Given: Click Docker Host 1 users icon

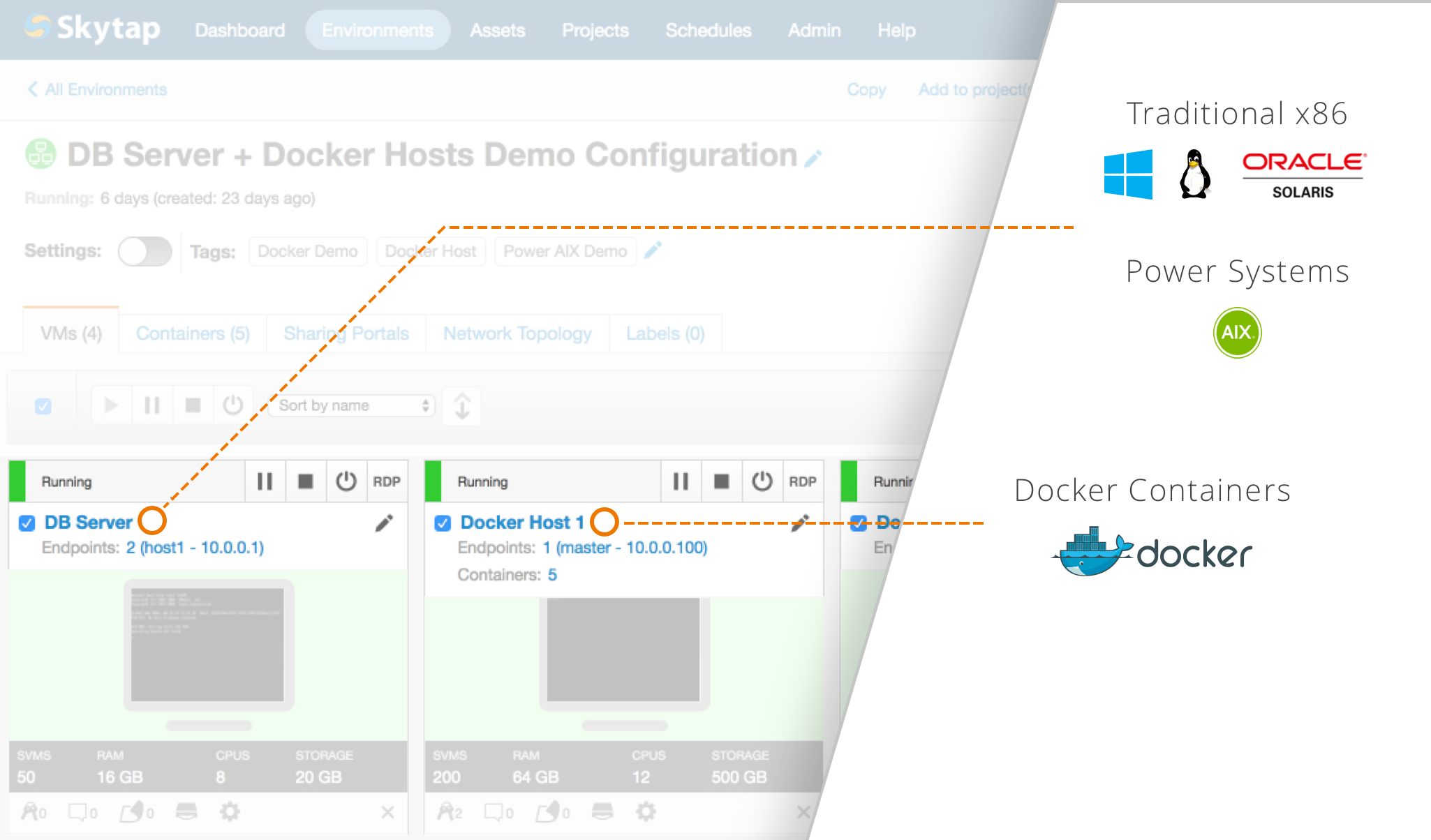Looking at the screenshot, I should tap(450, 812).
